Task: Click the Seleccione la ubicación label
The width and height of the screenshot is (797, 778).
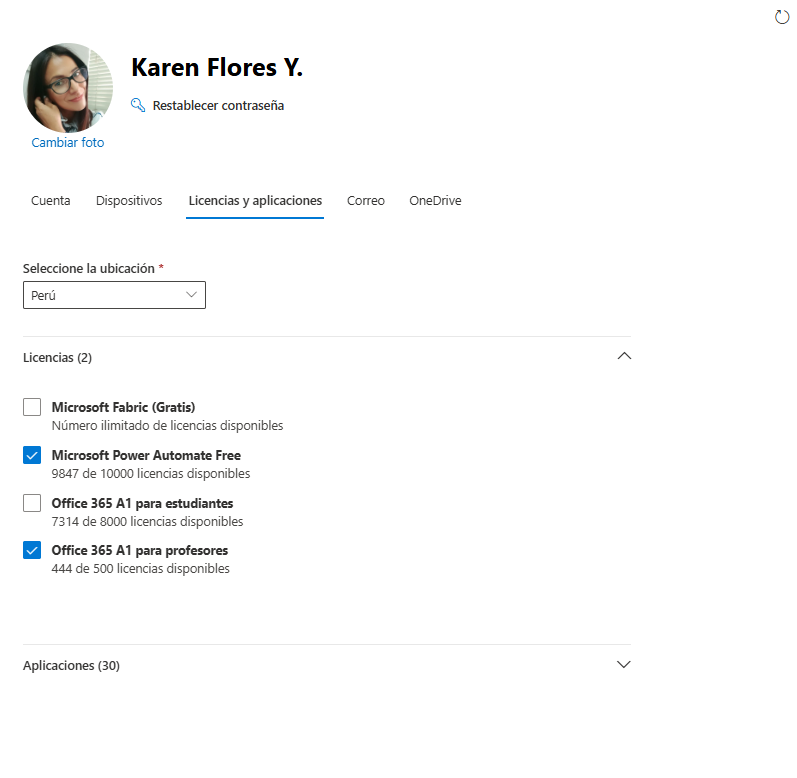Action: [88, 268]
